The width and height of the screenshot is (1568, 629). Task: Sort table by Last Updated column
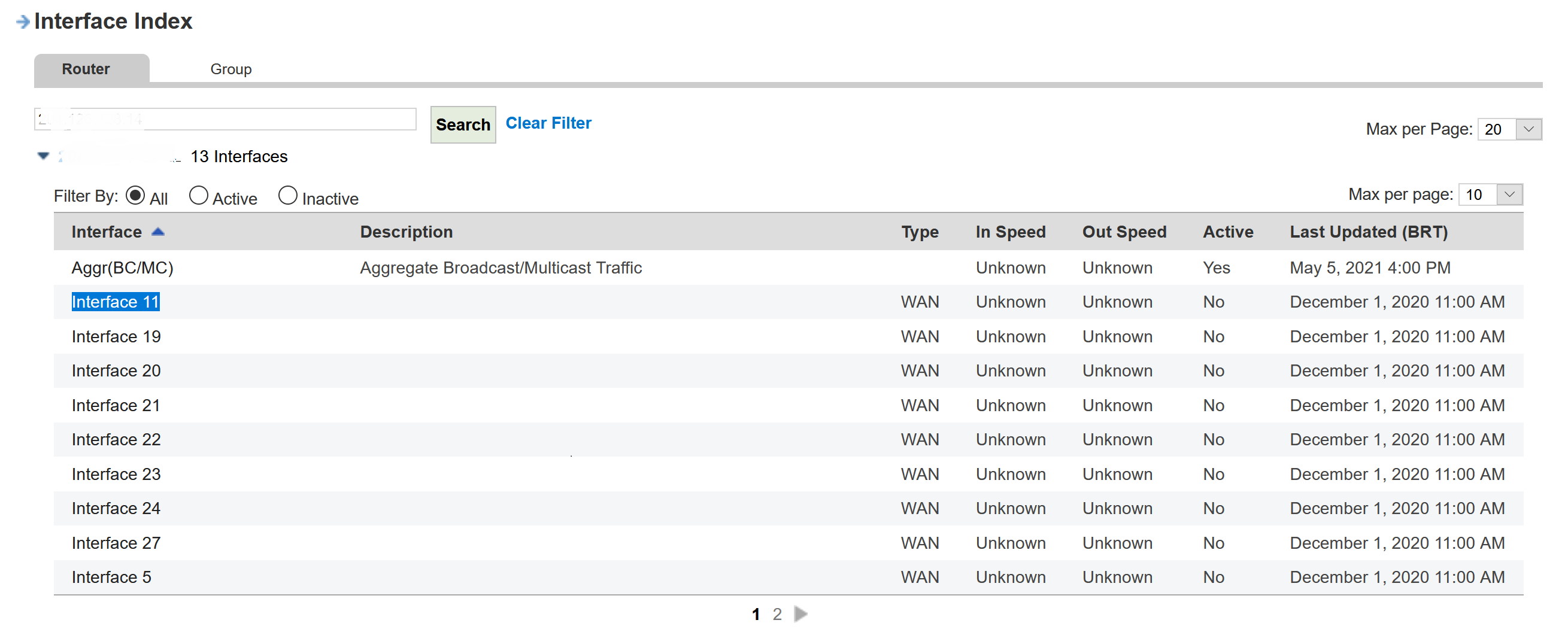tap(1368, 232)
